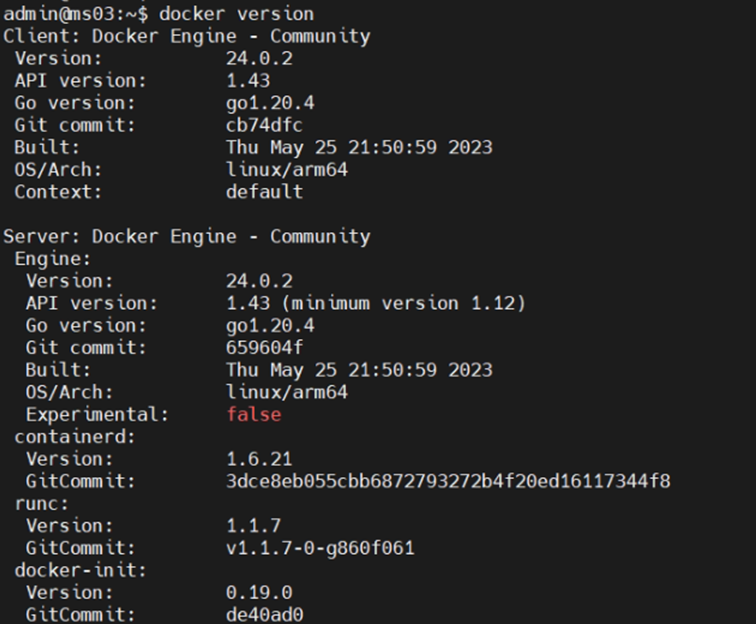Viewport: 756px width, 624px height.
Task: Click the containerd GitCommit hash
Action: (448, 481)
